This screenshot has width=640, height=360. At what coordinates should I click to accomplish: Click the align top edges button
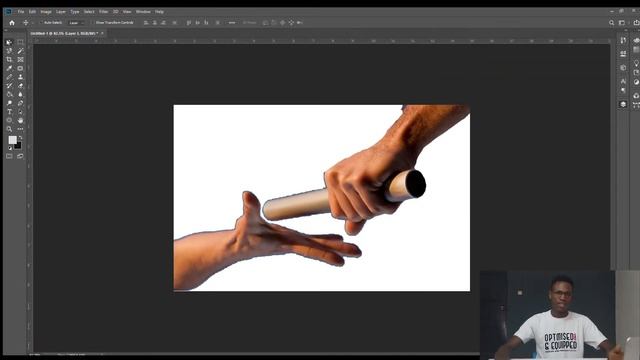point(189,23)
